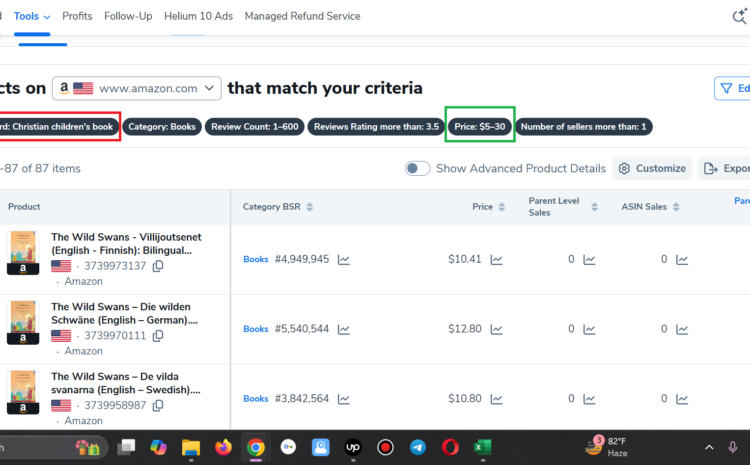Open Parent Level Sales chart for Finnish edition
The image size is (750, 465).
pos(589,260)
